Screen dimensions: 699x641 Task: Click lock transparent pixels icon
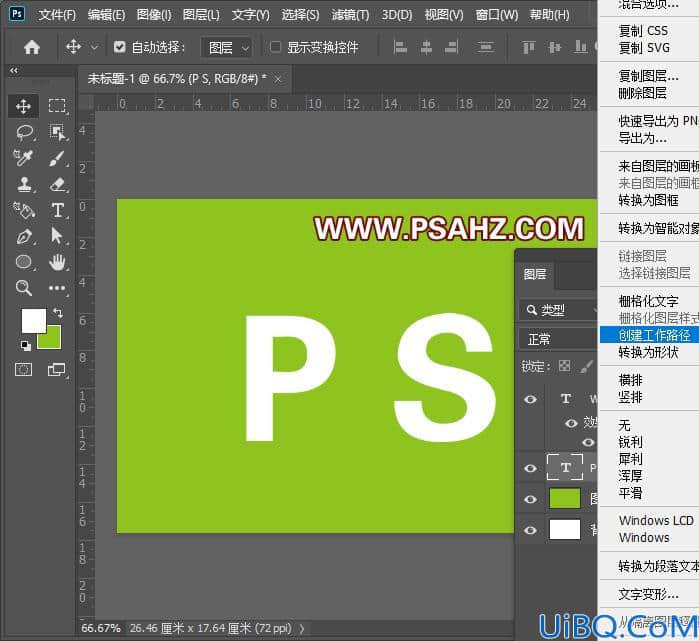pos(564,366)
